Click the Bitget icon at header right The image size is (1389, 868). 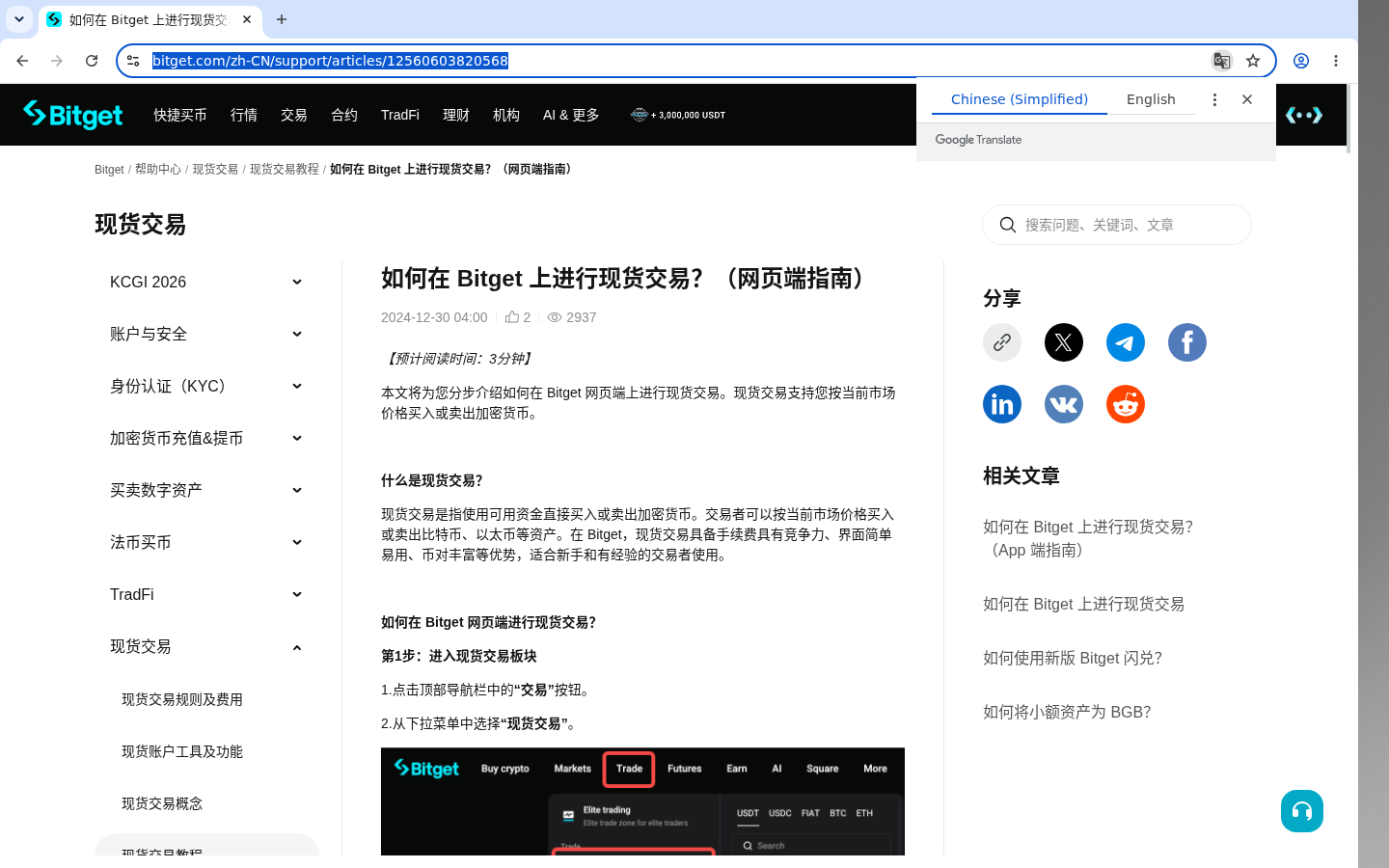pos(1304,115)
